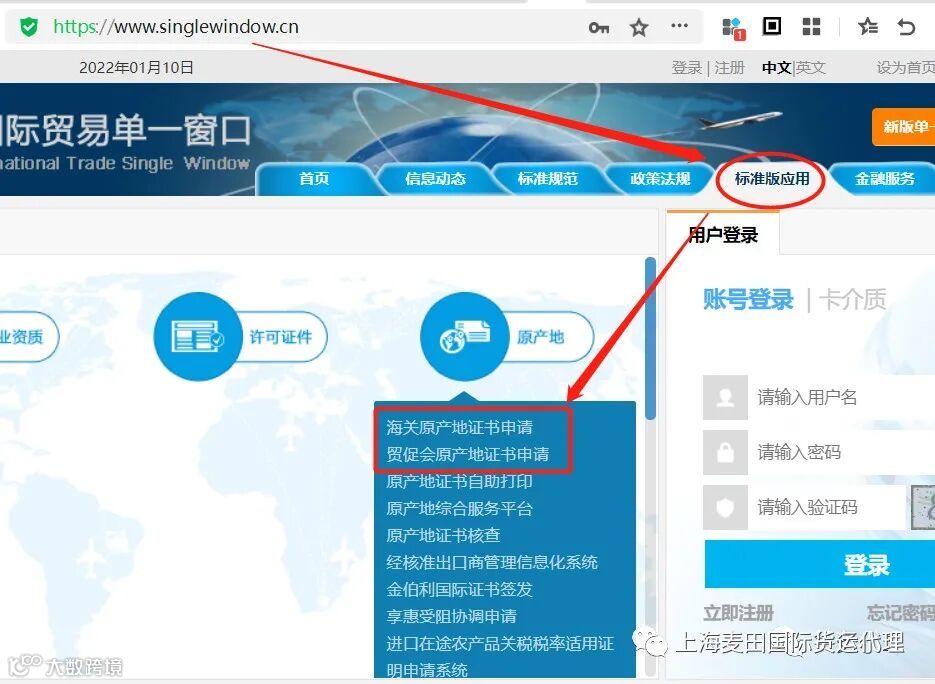Select 金伯利国际证书签发 menu entry

459,589
